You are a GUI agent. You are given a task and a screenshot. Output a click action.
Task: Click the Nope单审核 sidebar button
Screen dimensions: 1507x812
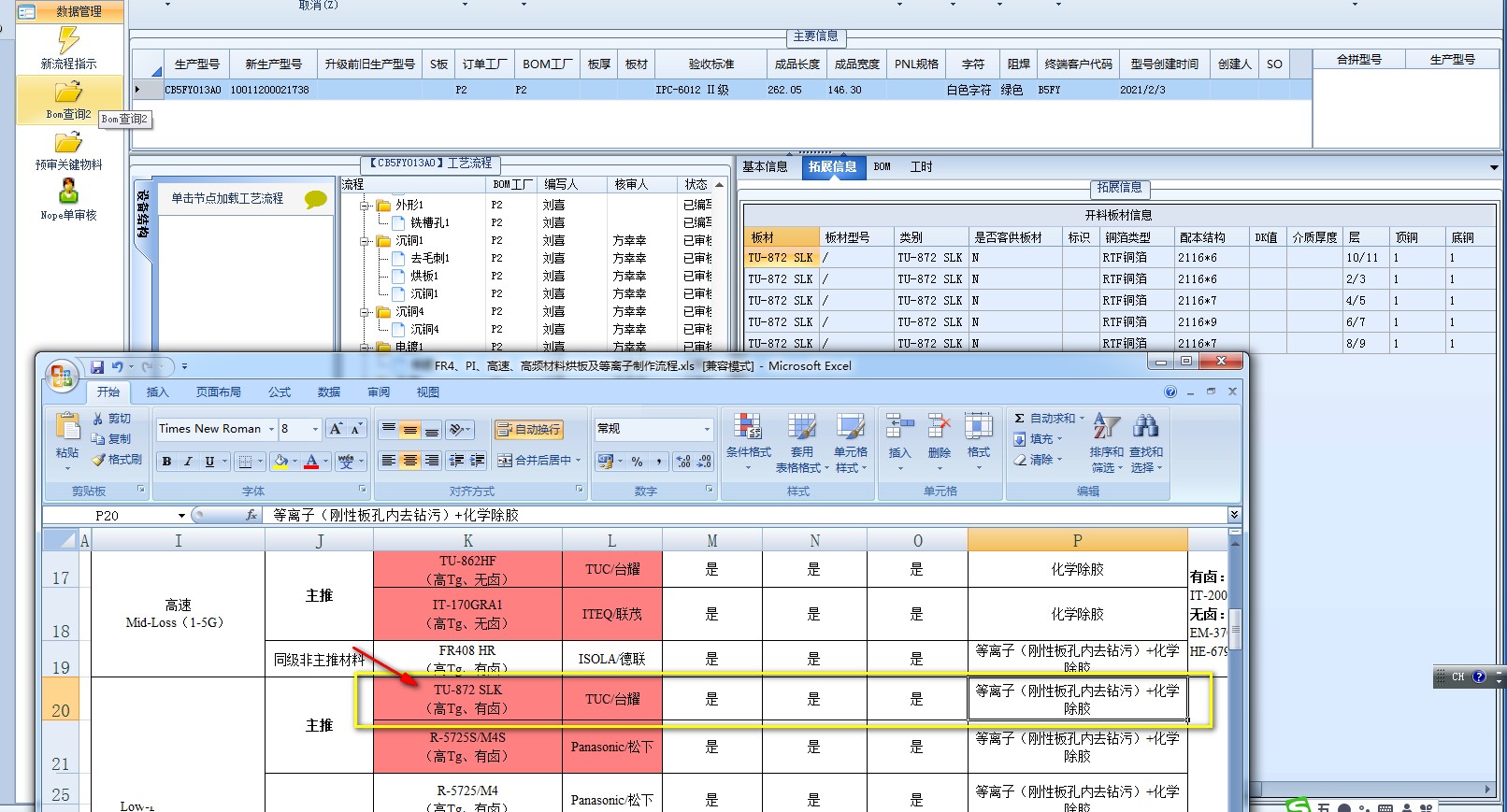point(69,200)
